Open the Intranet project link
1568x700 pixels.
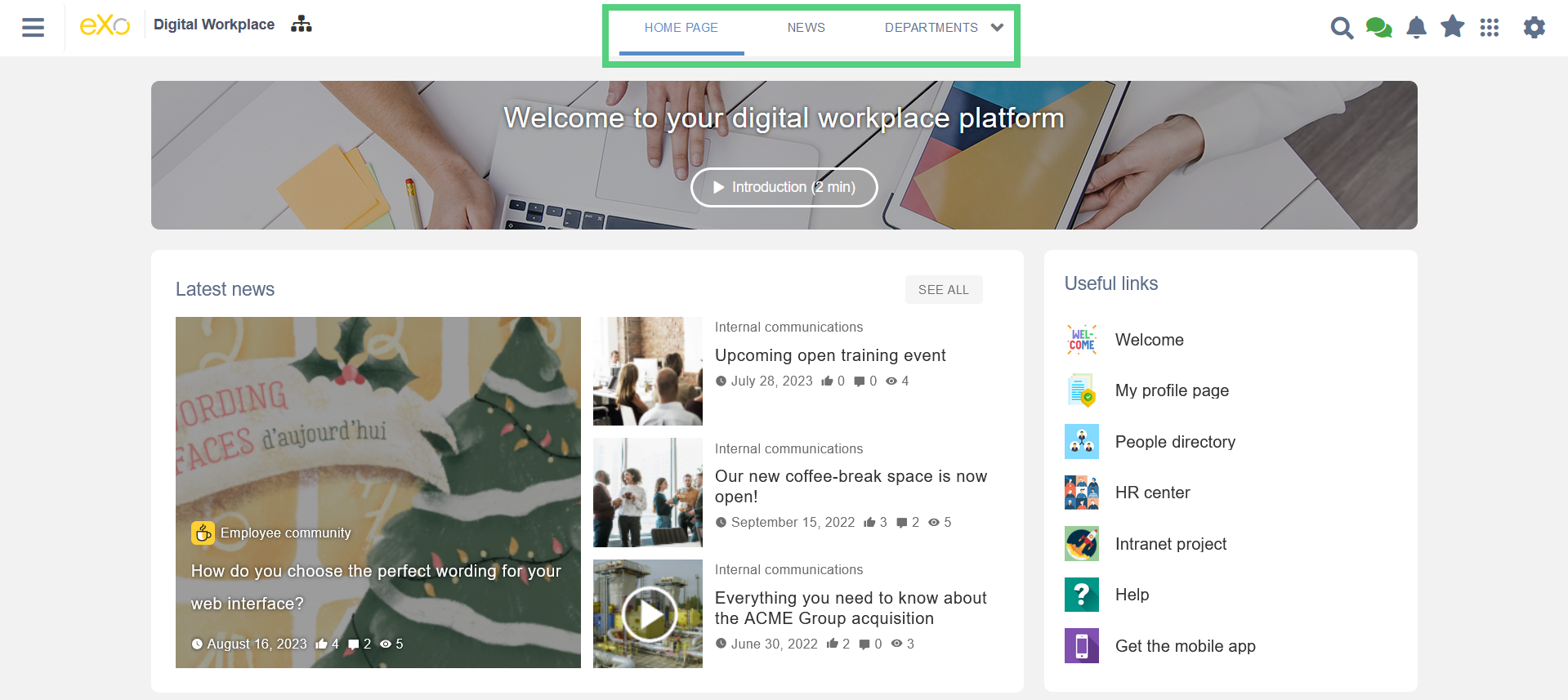(1171, 544)
